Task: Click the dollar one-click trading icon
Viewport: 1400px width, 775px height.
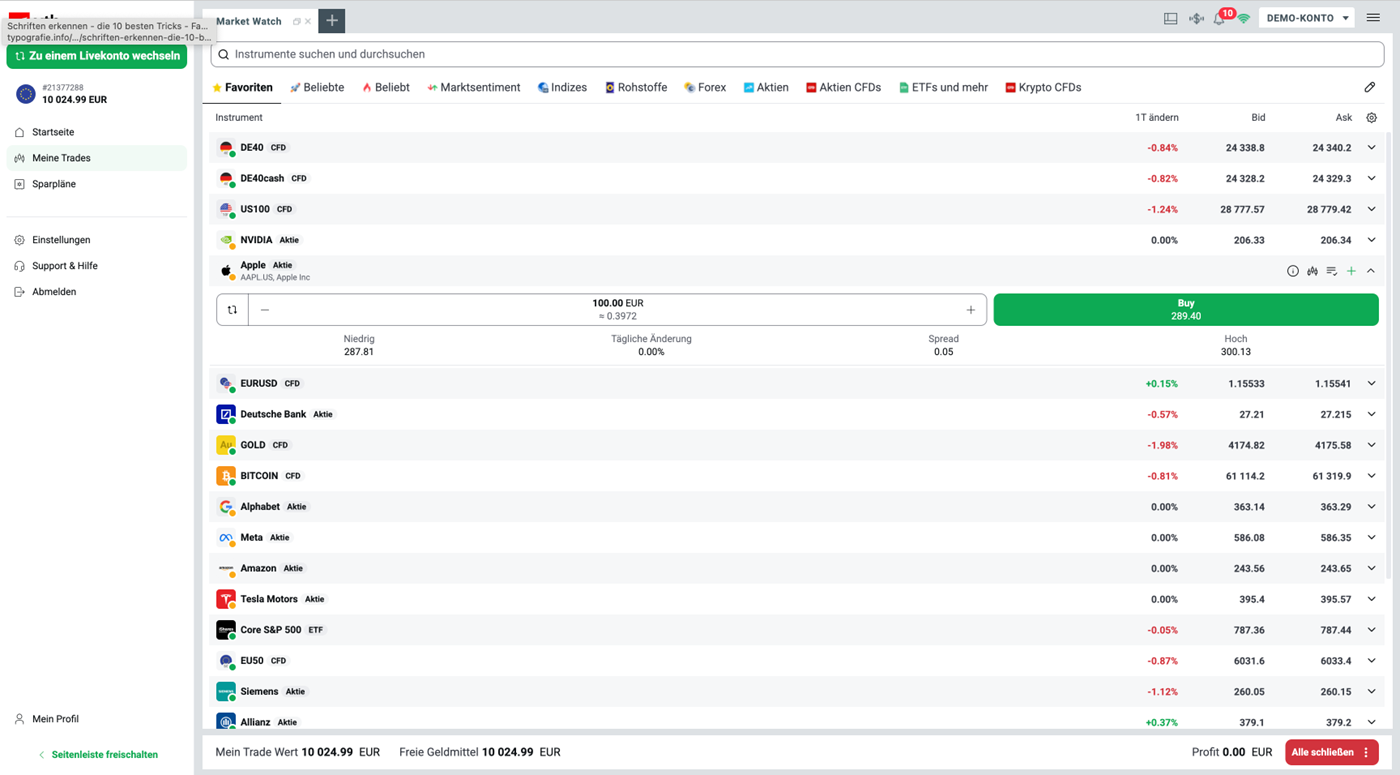Action: click(x=1196, y=18)
